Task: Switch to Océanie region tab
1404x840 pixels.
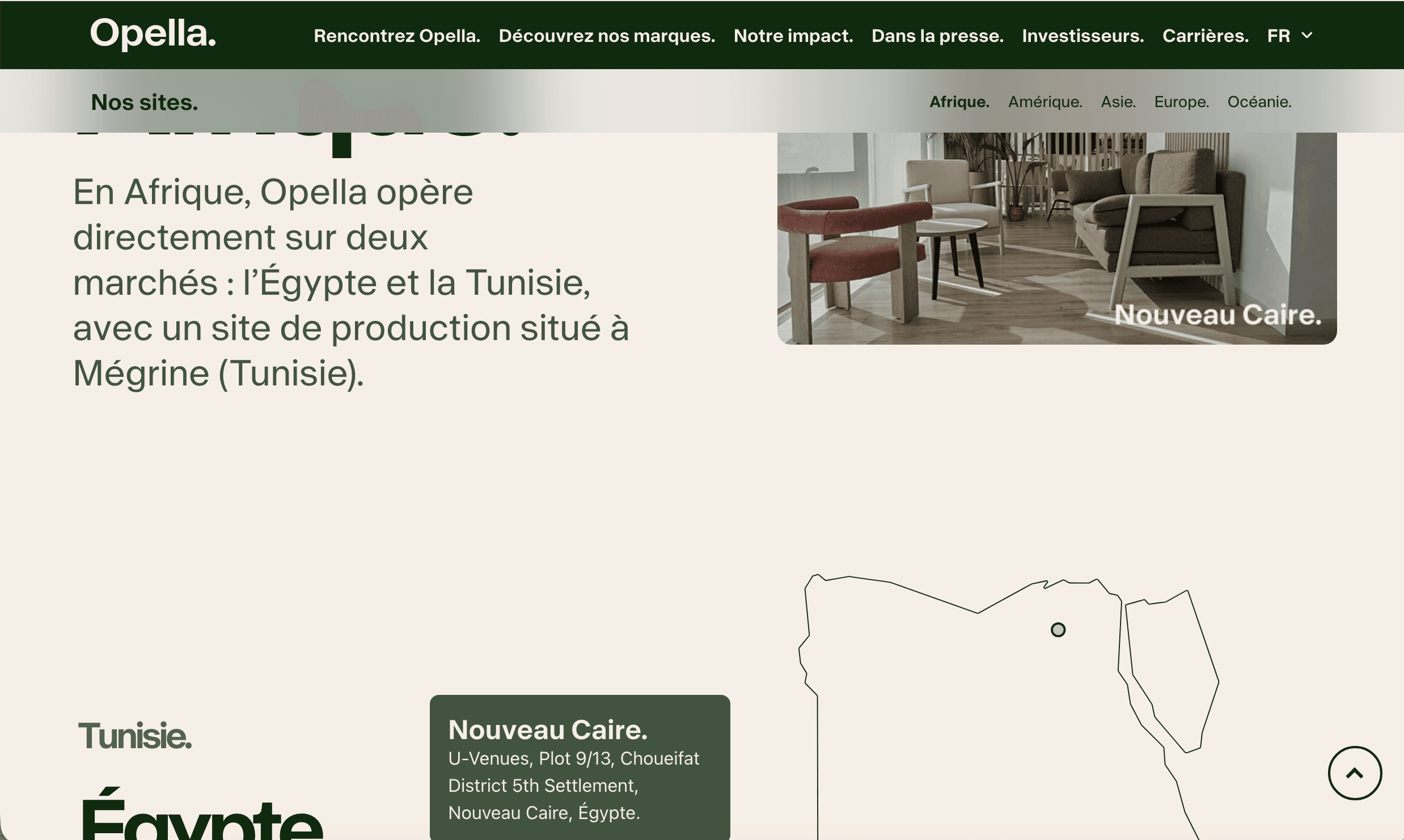Action: [1259, 102]
